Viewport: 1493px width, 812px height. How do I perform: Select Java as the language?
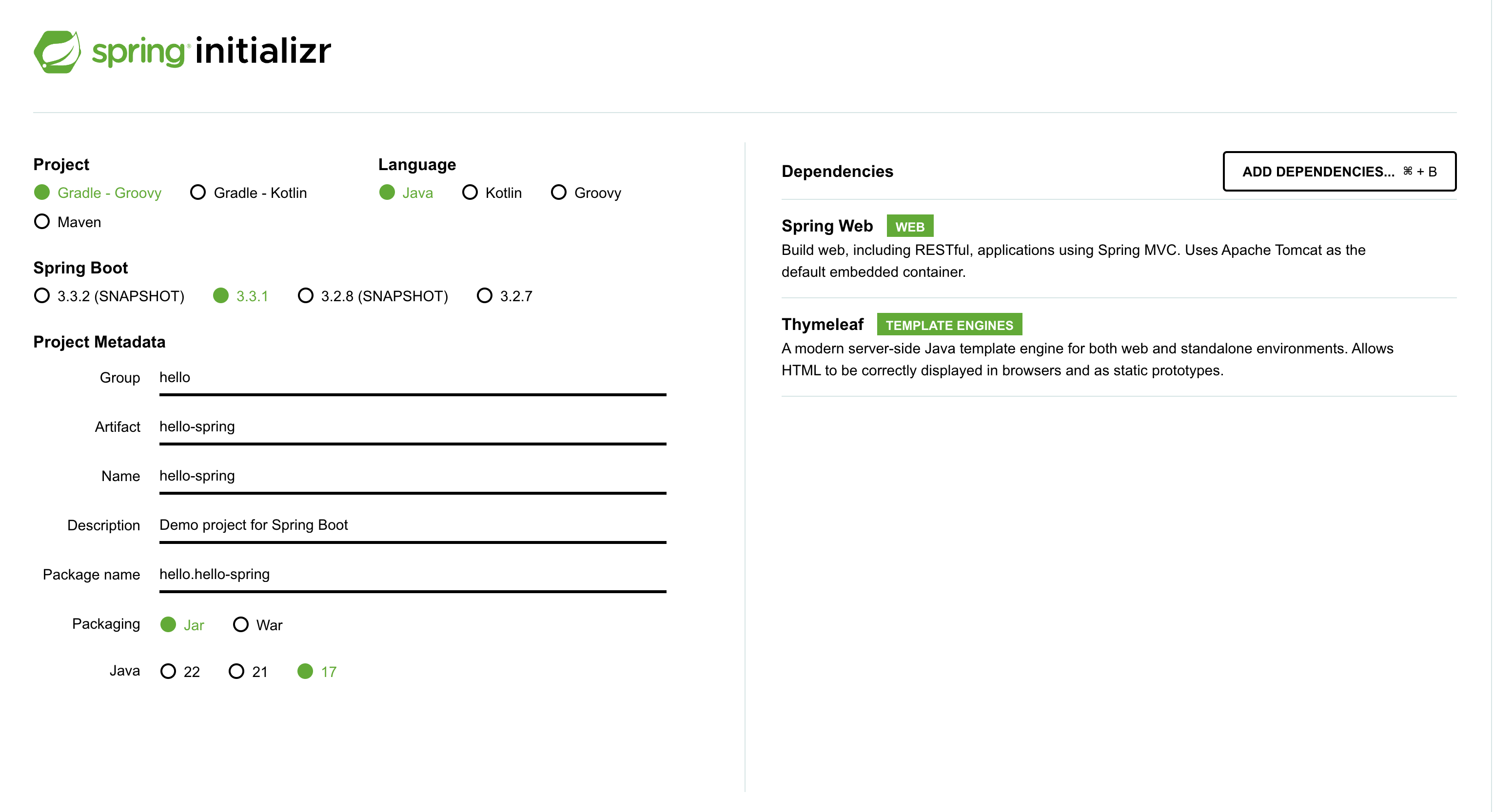[406, 193]
